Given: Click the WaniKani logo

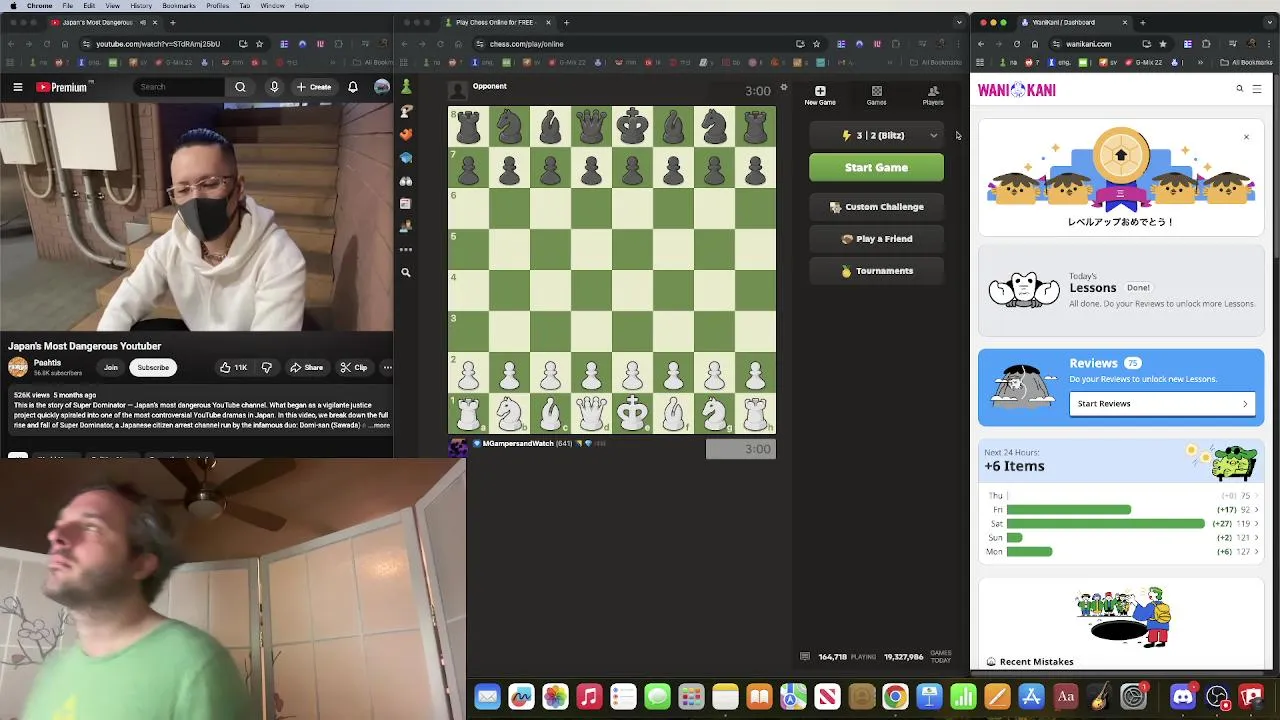Looking at the screenshot, I should pos(1016,90).
